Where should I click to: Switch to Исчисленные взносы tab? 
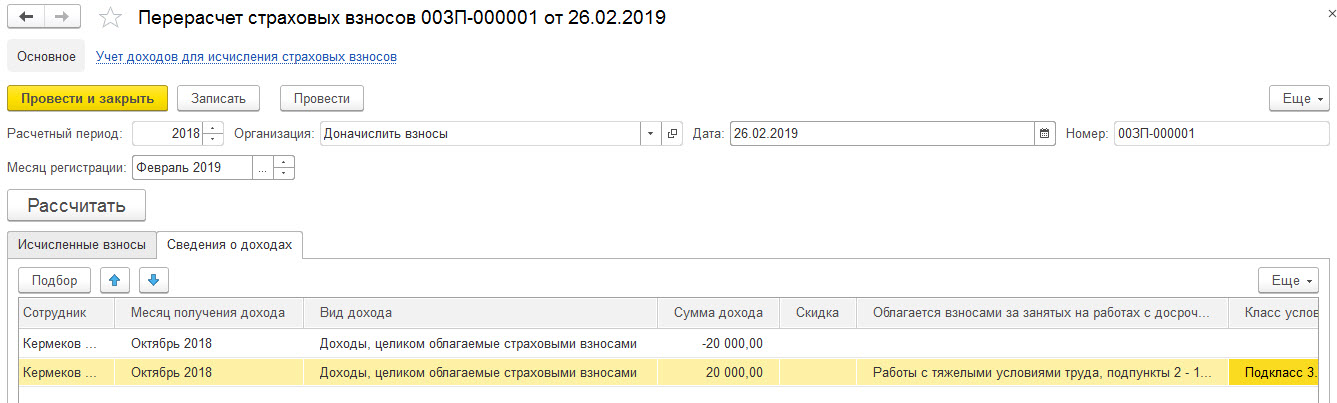pyautogui.click(x=82, y=245)
